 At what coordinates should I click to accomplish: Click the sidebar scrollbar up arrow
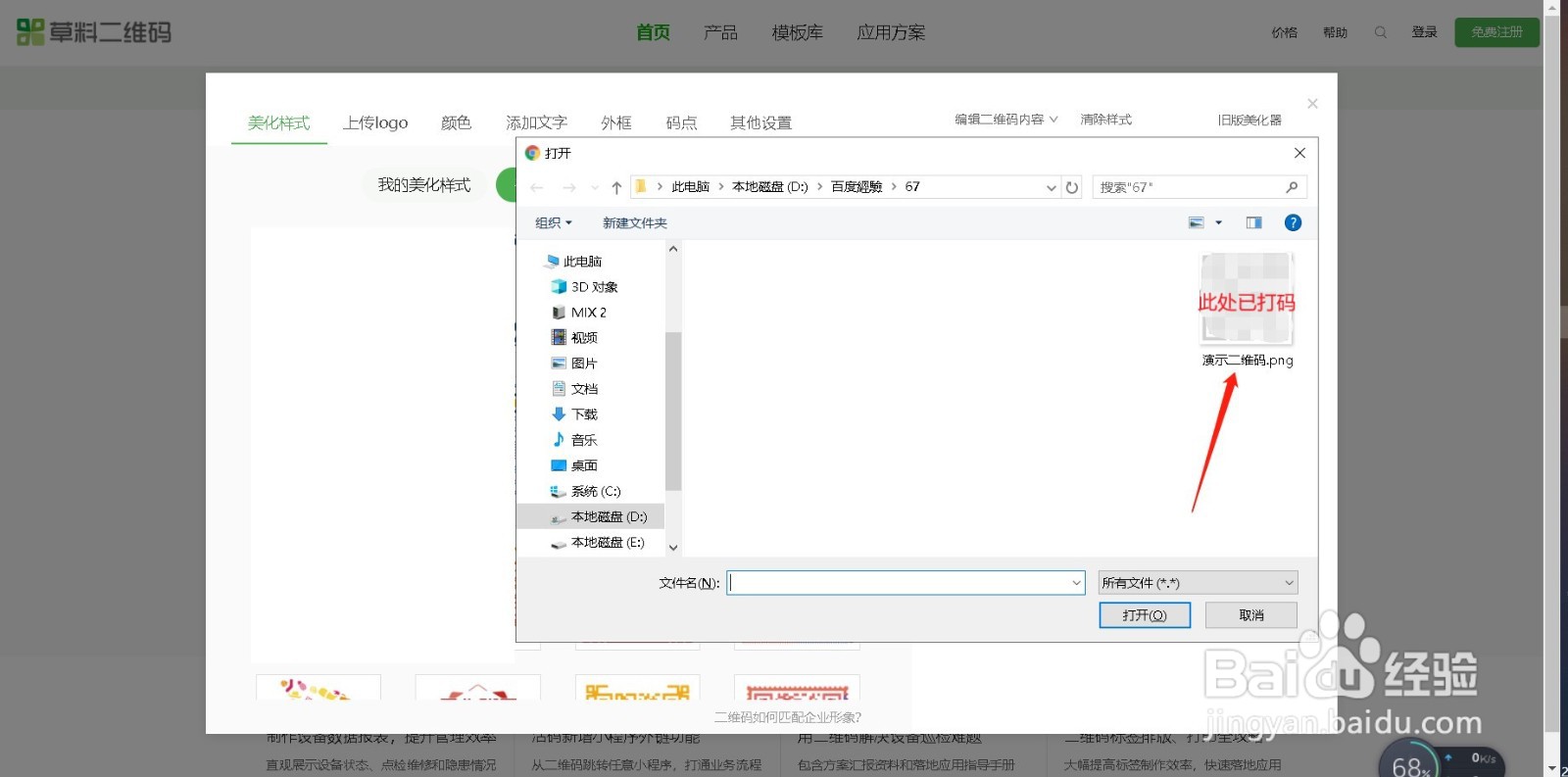pyautogui.click(x=673, y=249)
